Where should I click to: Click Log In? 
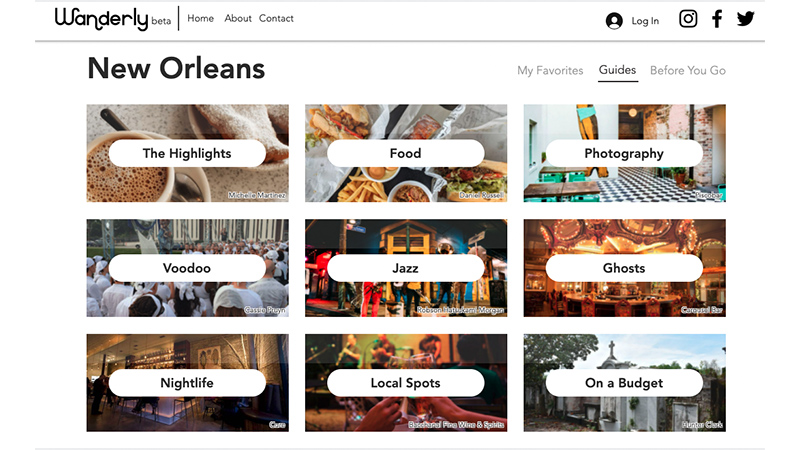click(645, 21)
